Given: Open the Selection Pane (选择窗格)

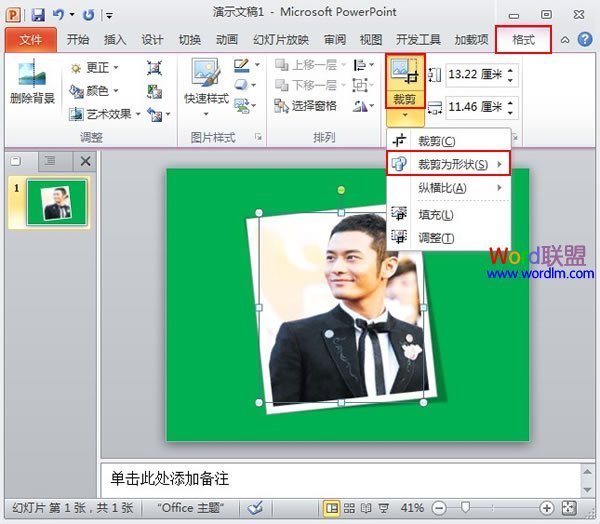Looking at the screenshot, I should coord(306,105).
